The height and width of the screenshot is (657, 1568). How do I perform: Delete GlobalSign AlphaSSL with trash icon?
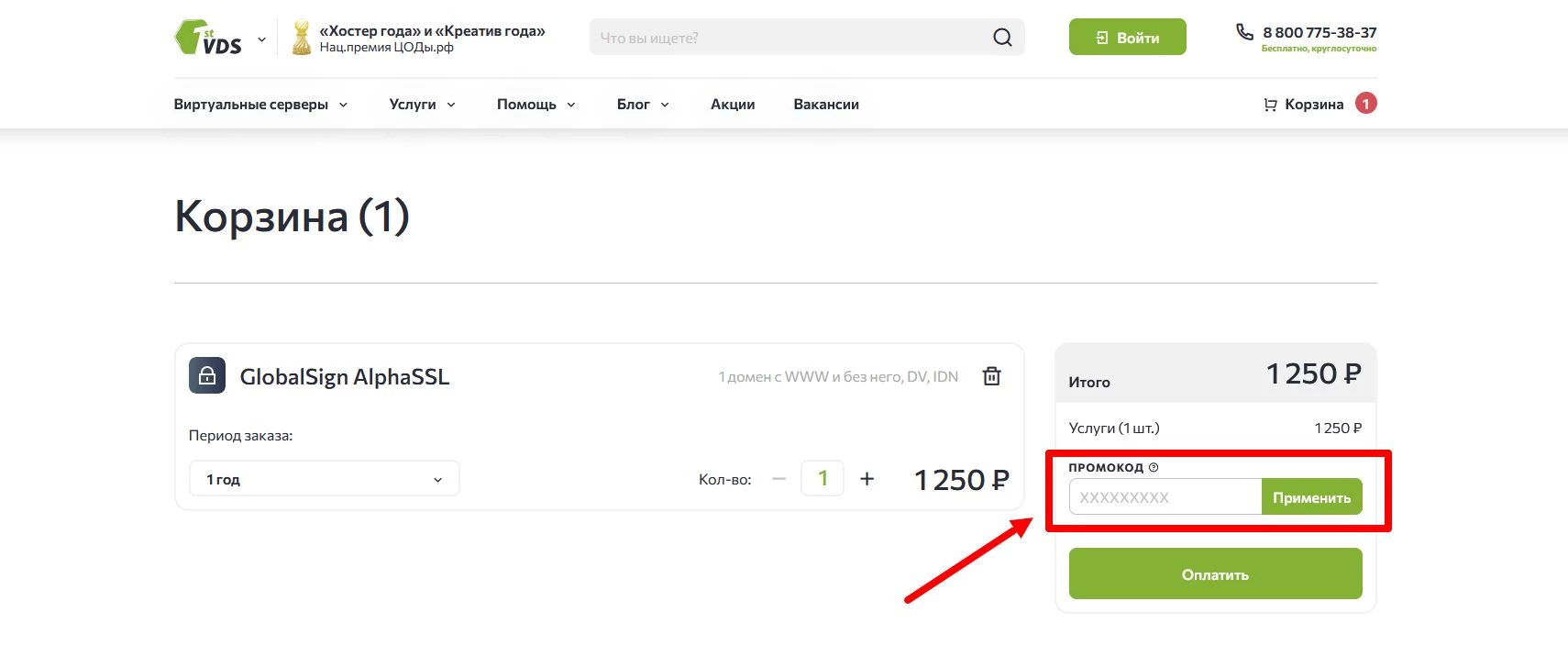click(991, 376)
